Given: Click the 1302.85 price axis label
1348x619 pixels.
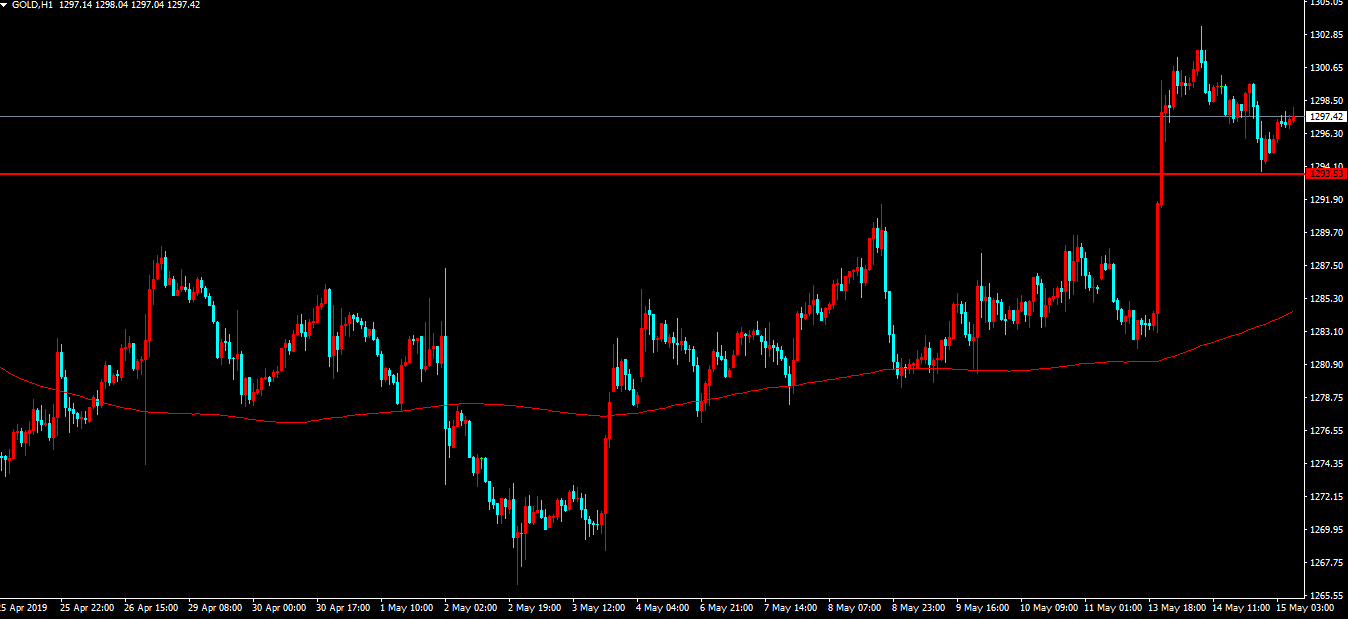Looking at the screenshot, I should (x=1326, y=35).
